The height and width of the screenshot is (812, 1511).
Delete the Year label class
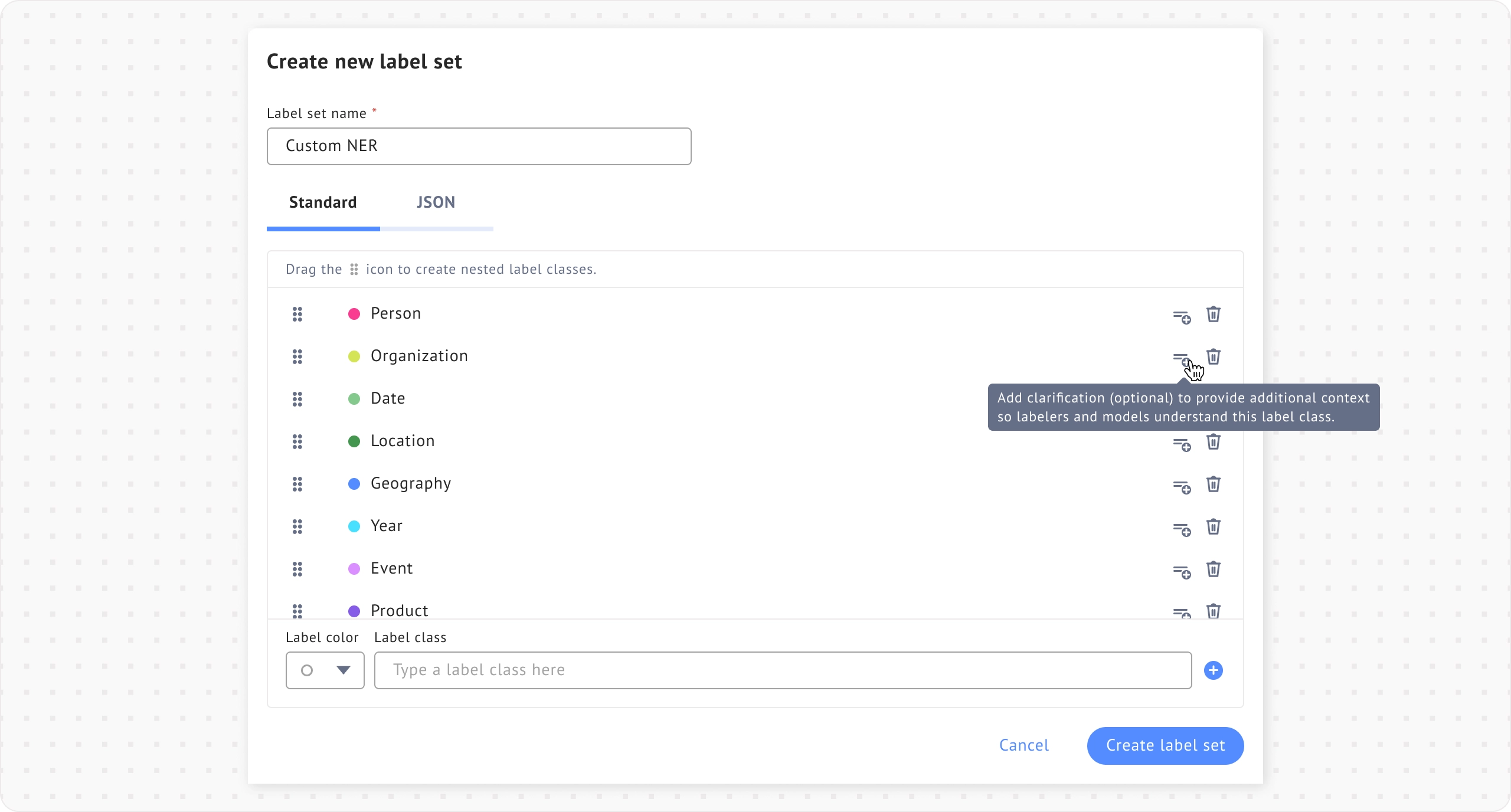pos(1213,526)
